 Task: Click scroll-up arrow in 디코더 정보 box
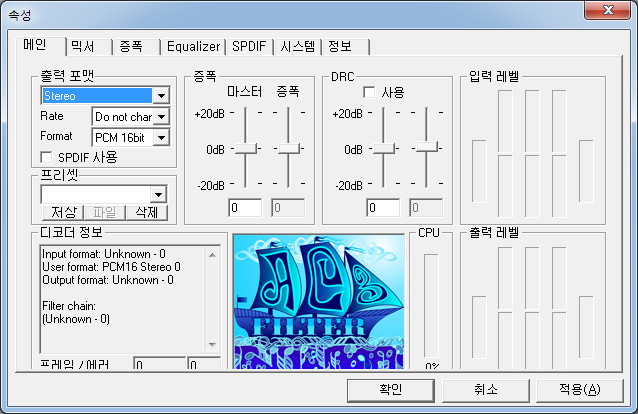pyautogui.click(x=212, y=255)
